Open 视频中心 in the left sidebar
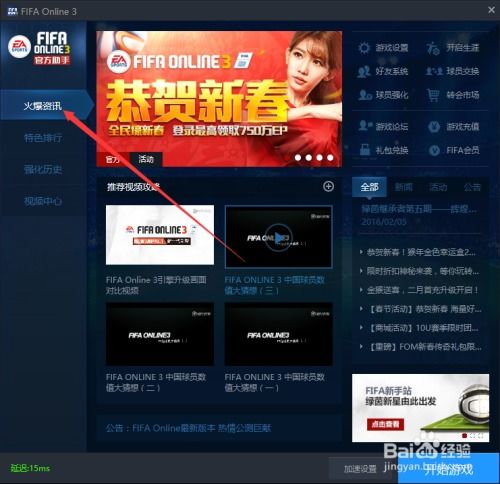500x484 pixels. tap(43, 201)
